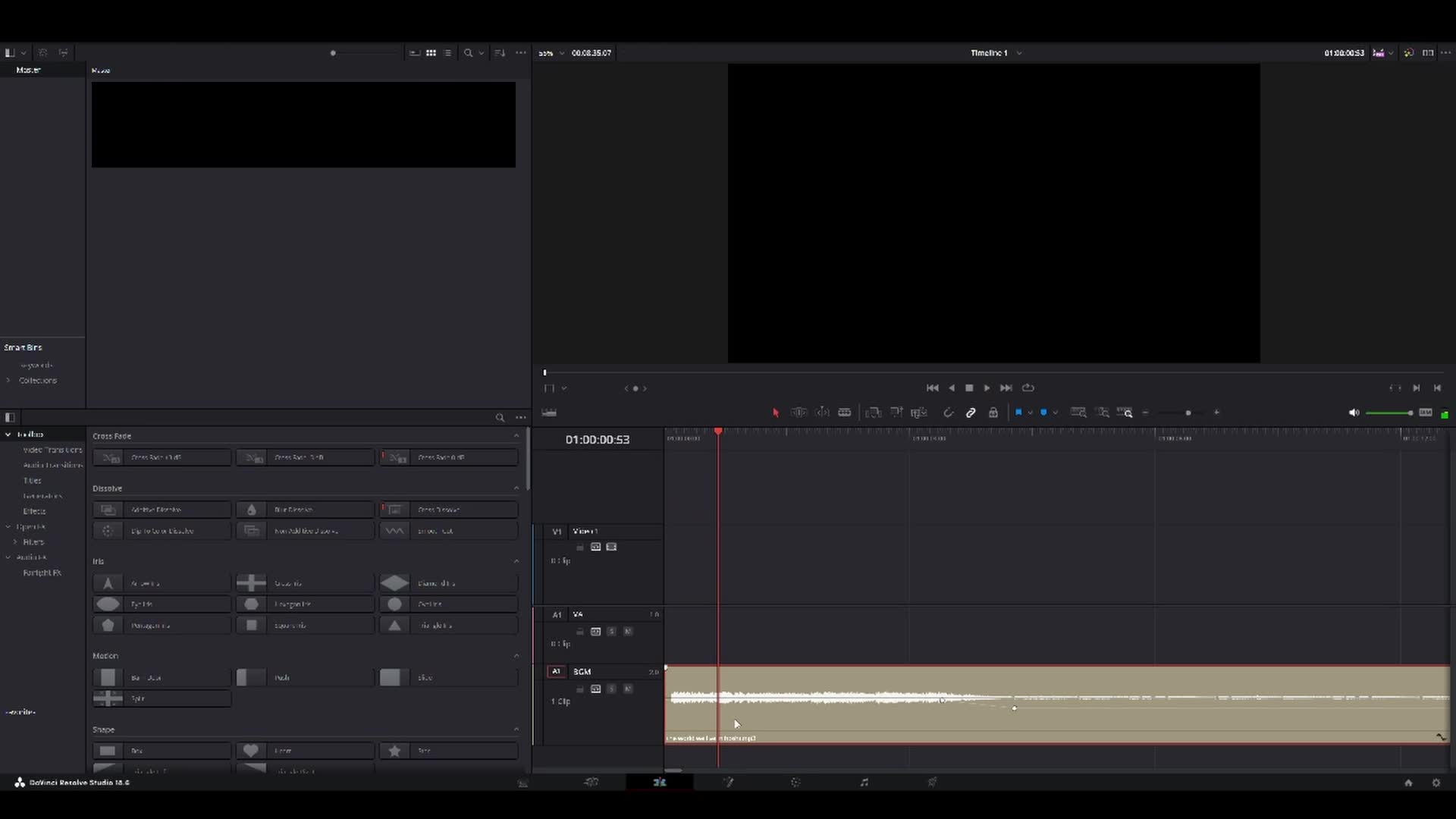Open the Color page icon
Viewport: 1456px width, 819px height.
coord(796,782)
